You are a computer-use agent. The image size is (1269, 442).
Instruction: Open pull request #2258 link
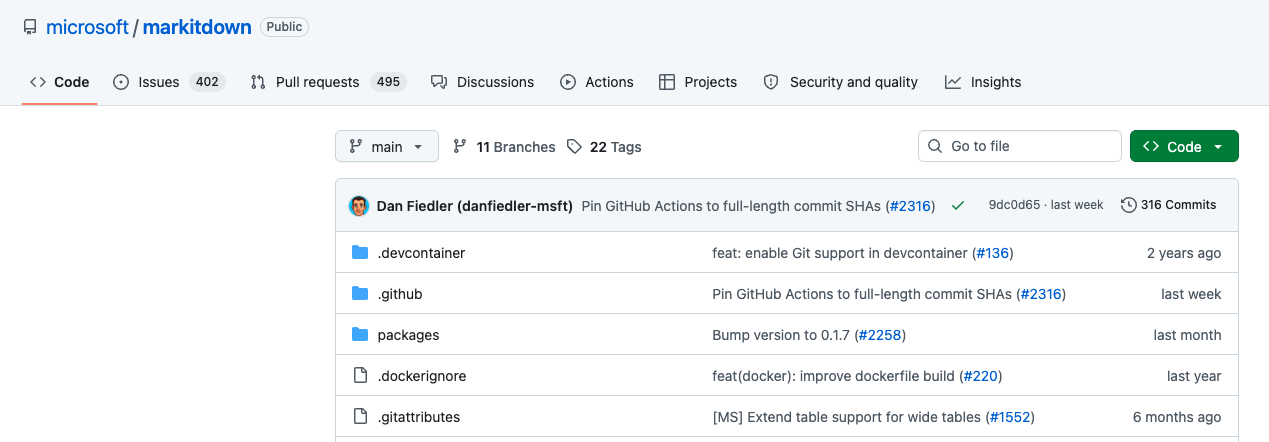pos(880,335)
